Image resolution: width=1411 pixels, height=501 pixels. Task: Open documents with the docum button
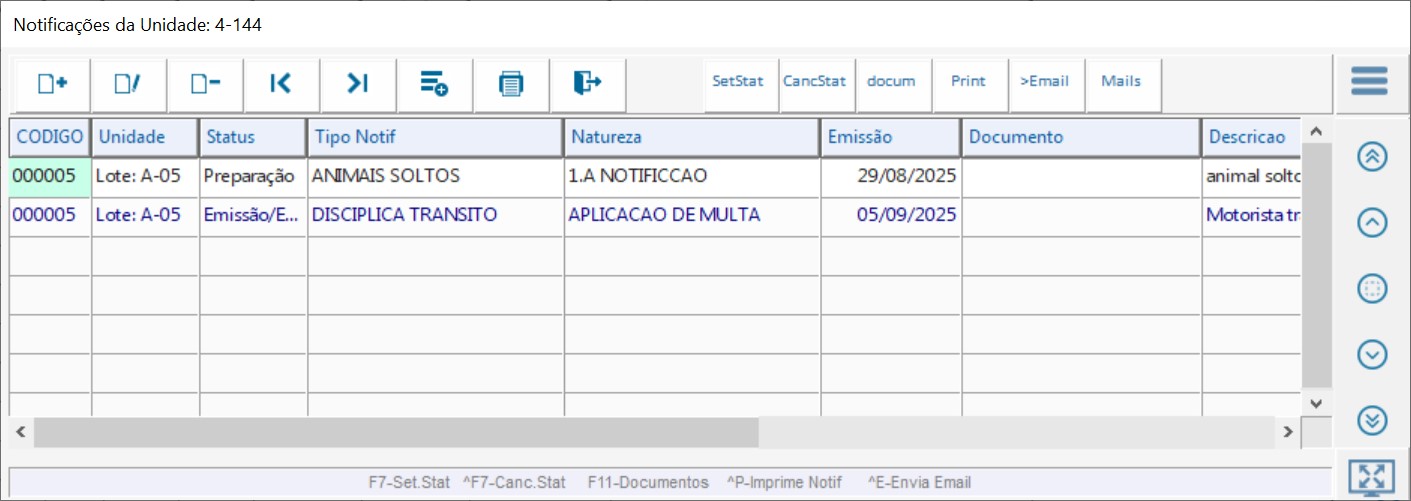pos(891,82)
